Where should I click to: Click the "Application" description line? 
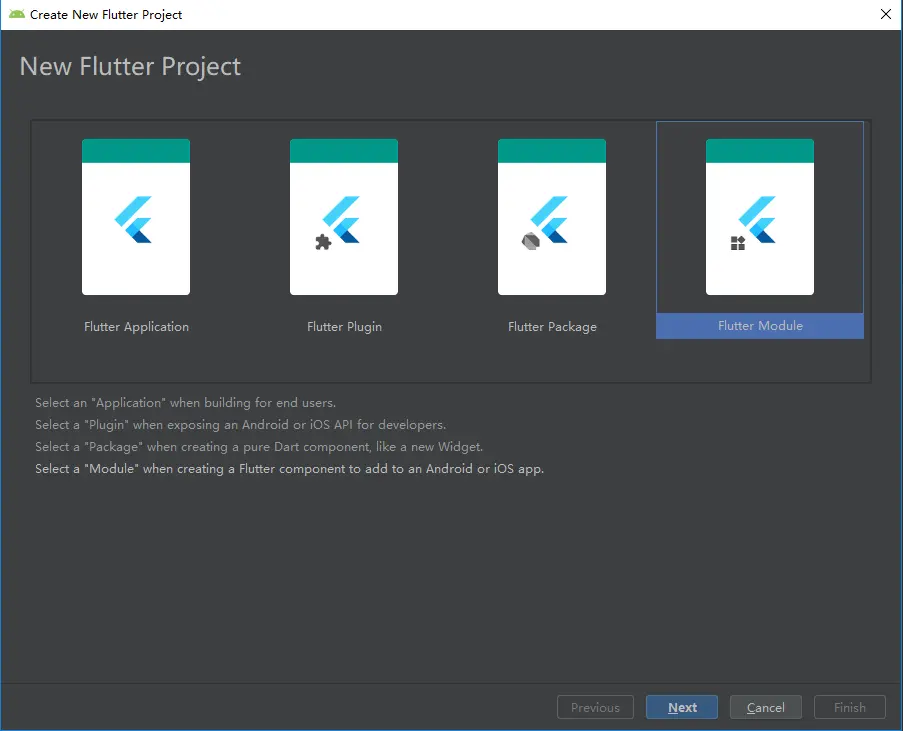point(185,403)
